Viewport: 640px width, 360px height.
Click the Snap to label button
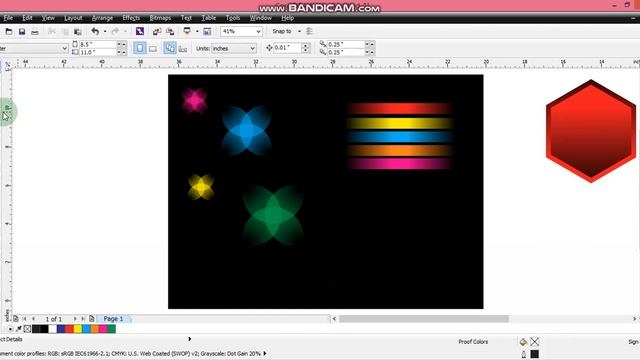tap(282, 31)
